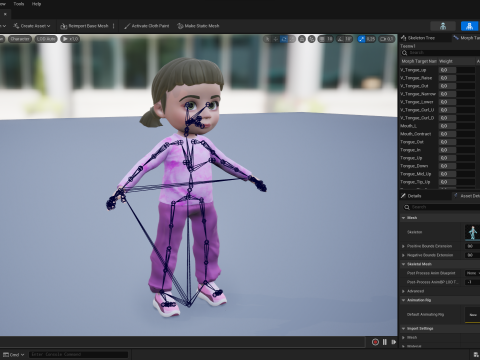The height and width of the screenshot is (360, 480).
Task: Choose the translate gizmo tool
Action: click(275, 39)
